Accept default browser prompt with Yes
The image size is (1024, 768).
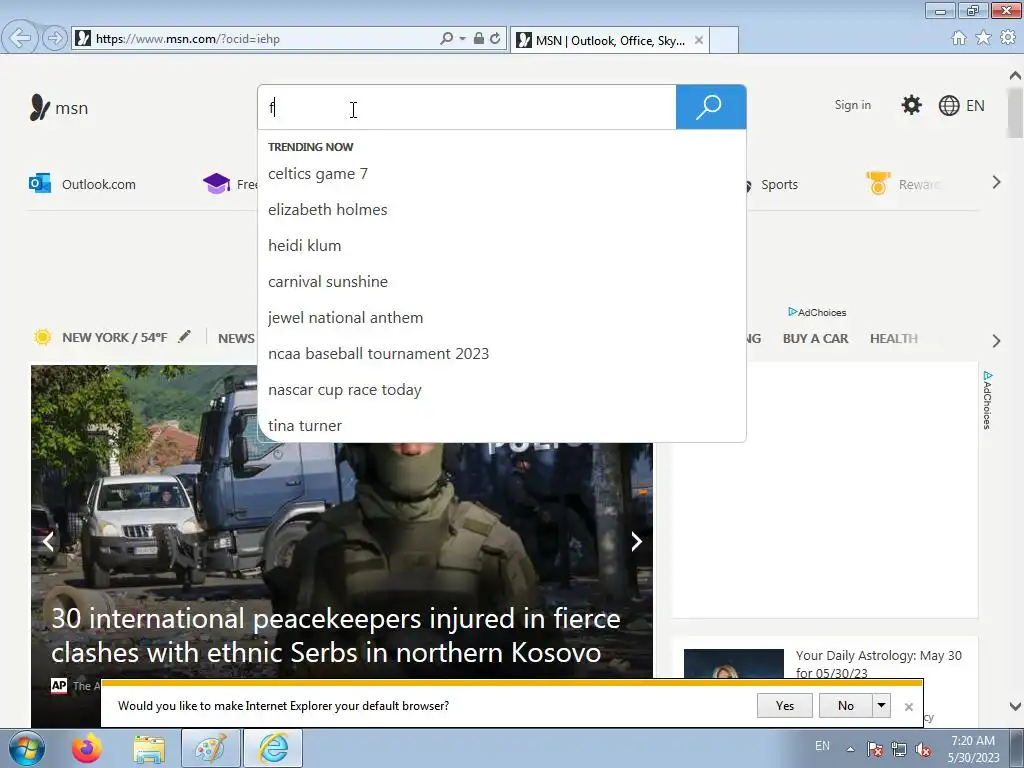(784, 706)
